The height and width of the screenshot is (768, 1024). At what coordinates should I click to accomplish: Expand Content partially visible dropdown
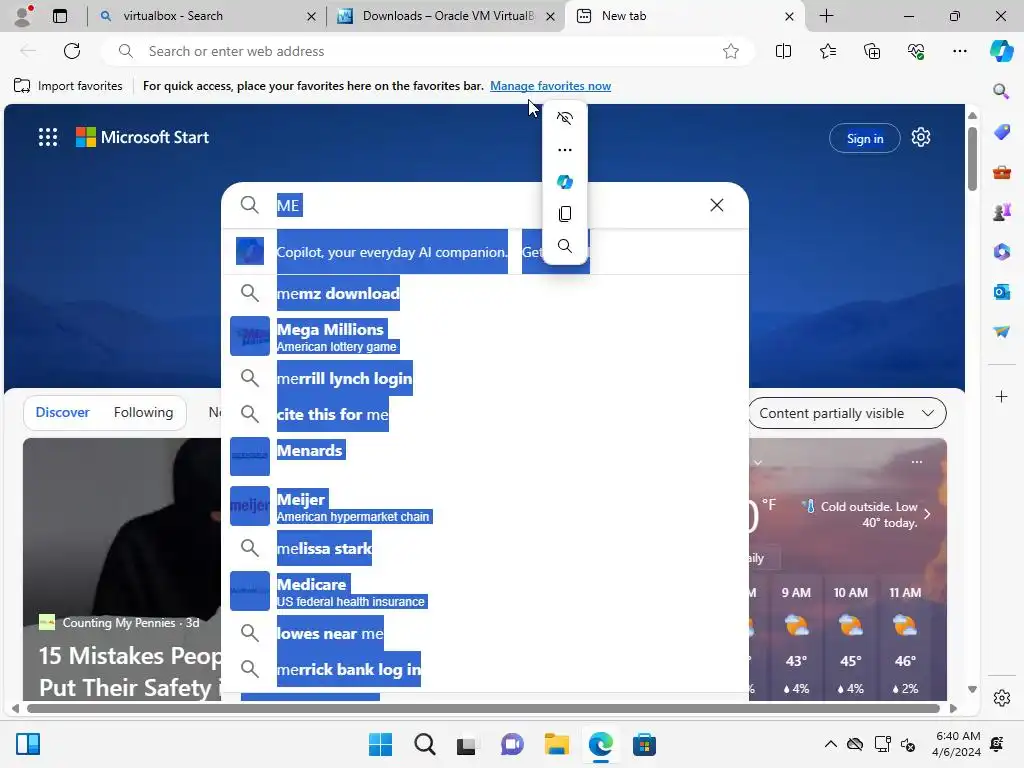(847, 413)
